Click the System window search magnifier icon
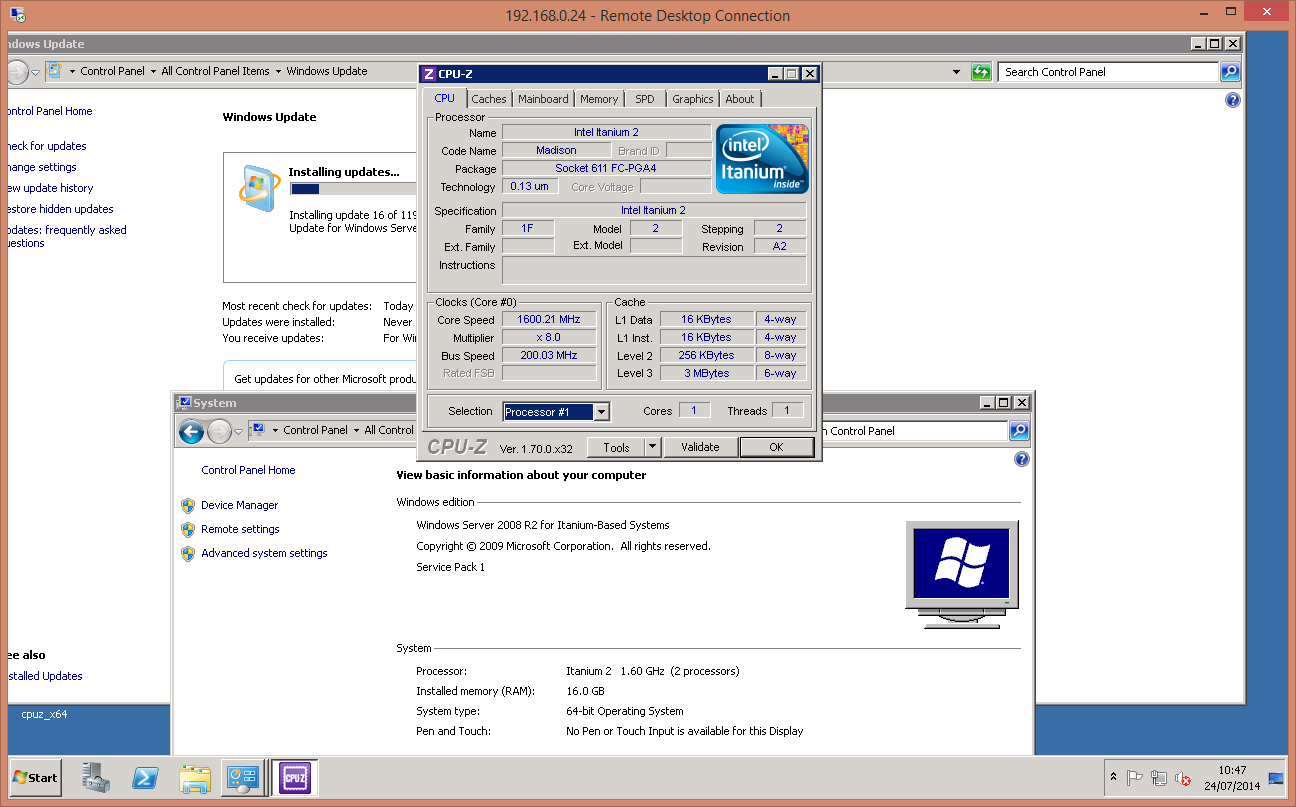The width and height of the screenshot is (1296, 807). [1018, 431]
